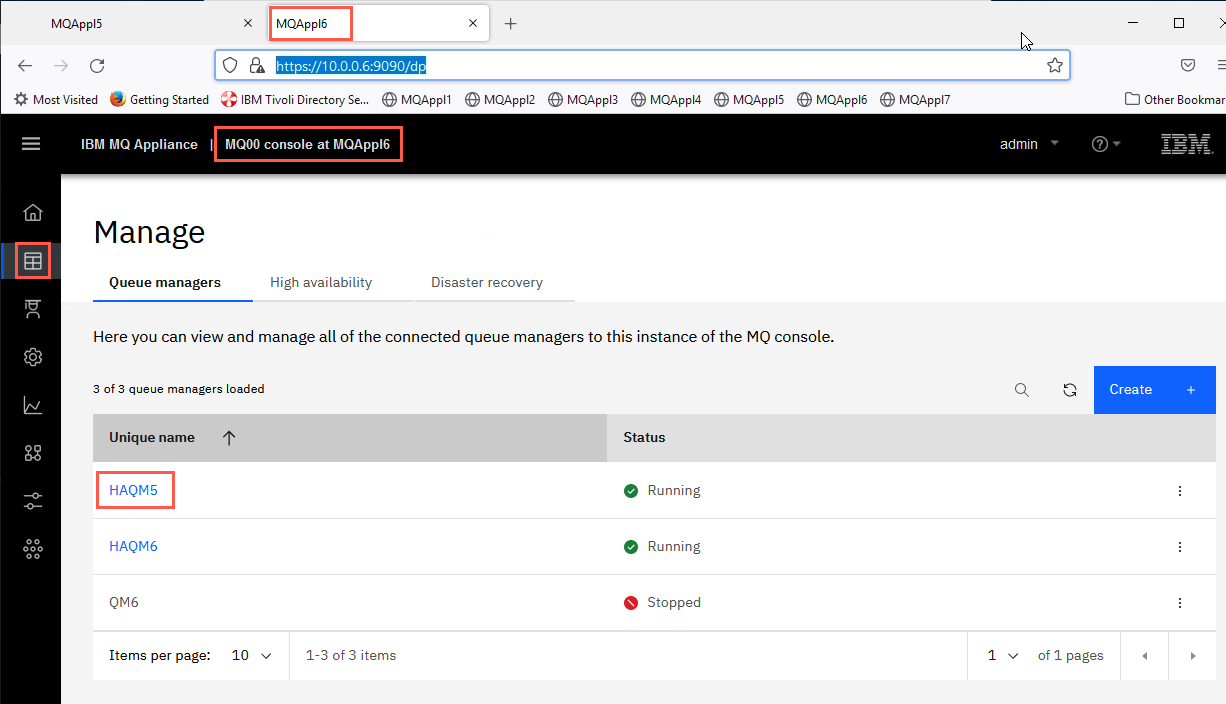Image resolution: width=1226 pixels, height=704 pixels.
Task: Change the Items per page dropdown
Action: [x=251, y=655]
